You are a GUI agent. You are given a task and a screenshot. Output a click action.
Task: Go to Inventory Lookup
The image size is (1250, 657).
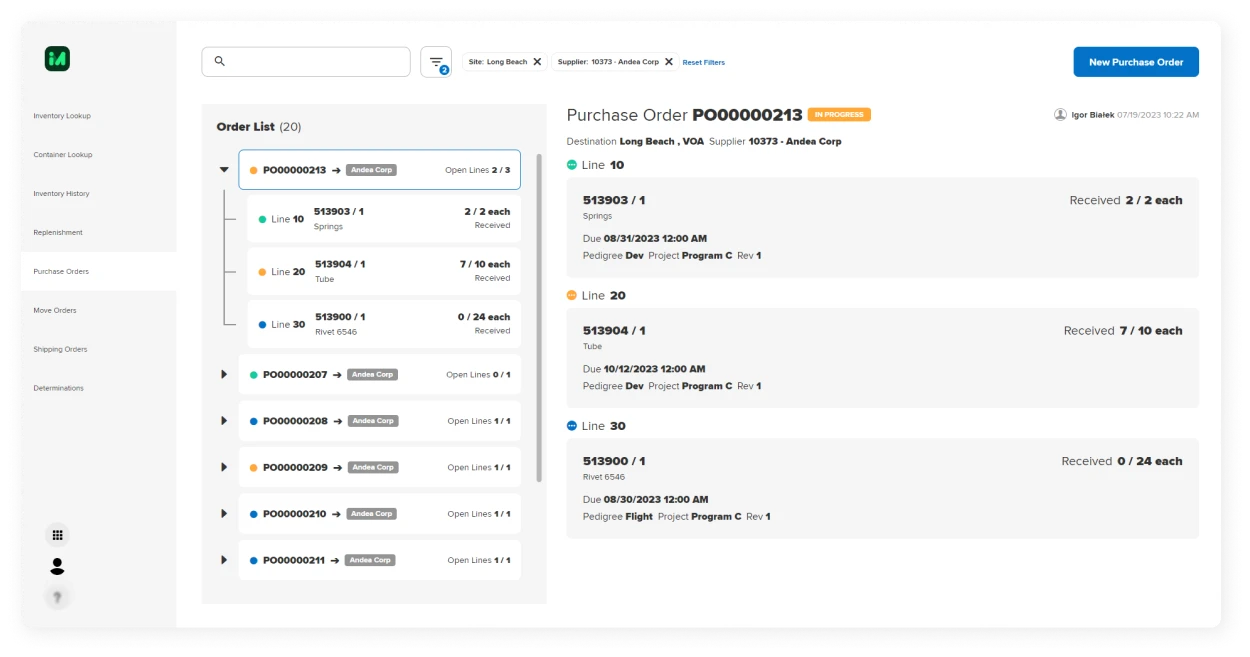pyautogui.click(x=62, y=116)
